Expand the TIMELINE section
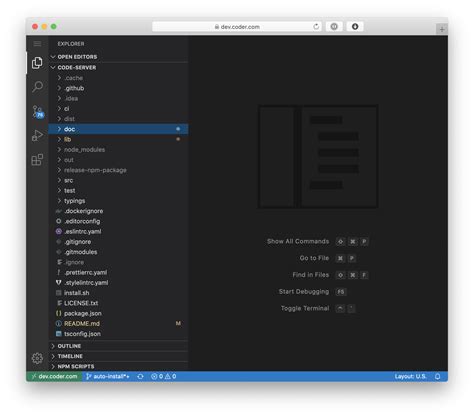474x416 pixels. click(x=119, y=356)
